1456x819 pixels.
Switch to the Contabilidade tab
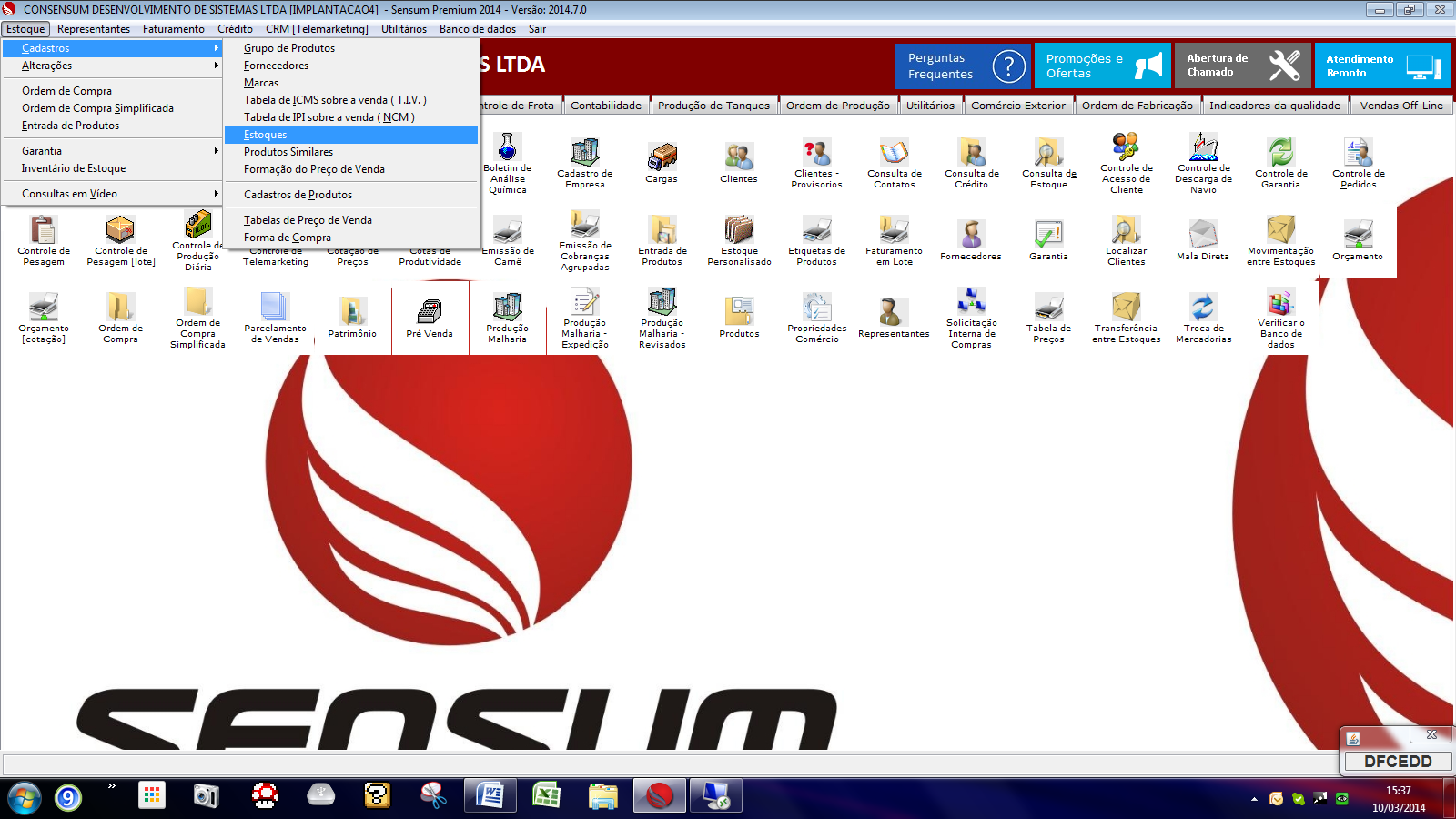click(x=606, y=106)
